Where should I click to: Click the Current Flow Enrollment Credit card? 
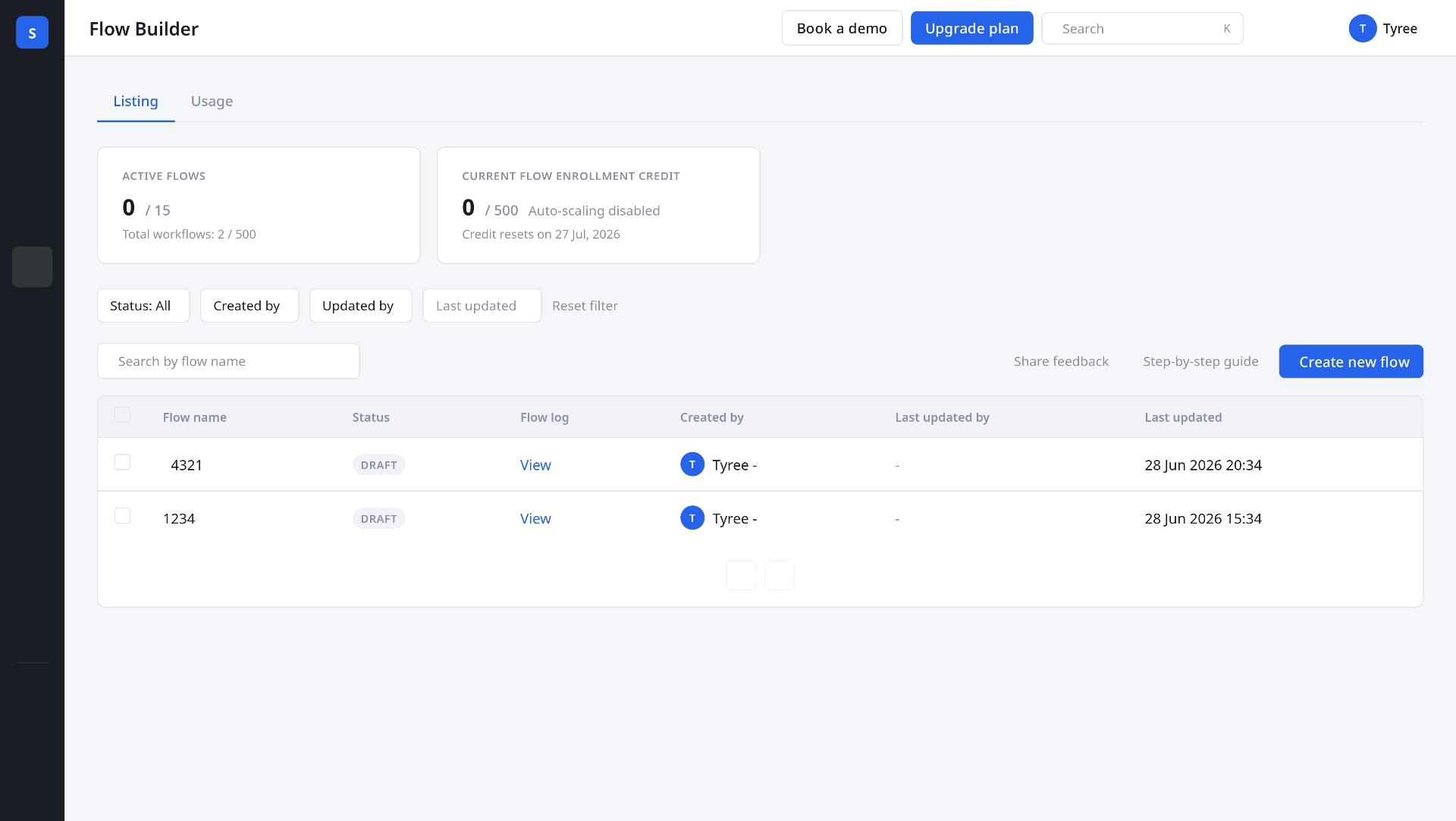click(x=598, y=205)
